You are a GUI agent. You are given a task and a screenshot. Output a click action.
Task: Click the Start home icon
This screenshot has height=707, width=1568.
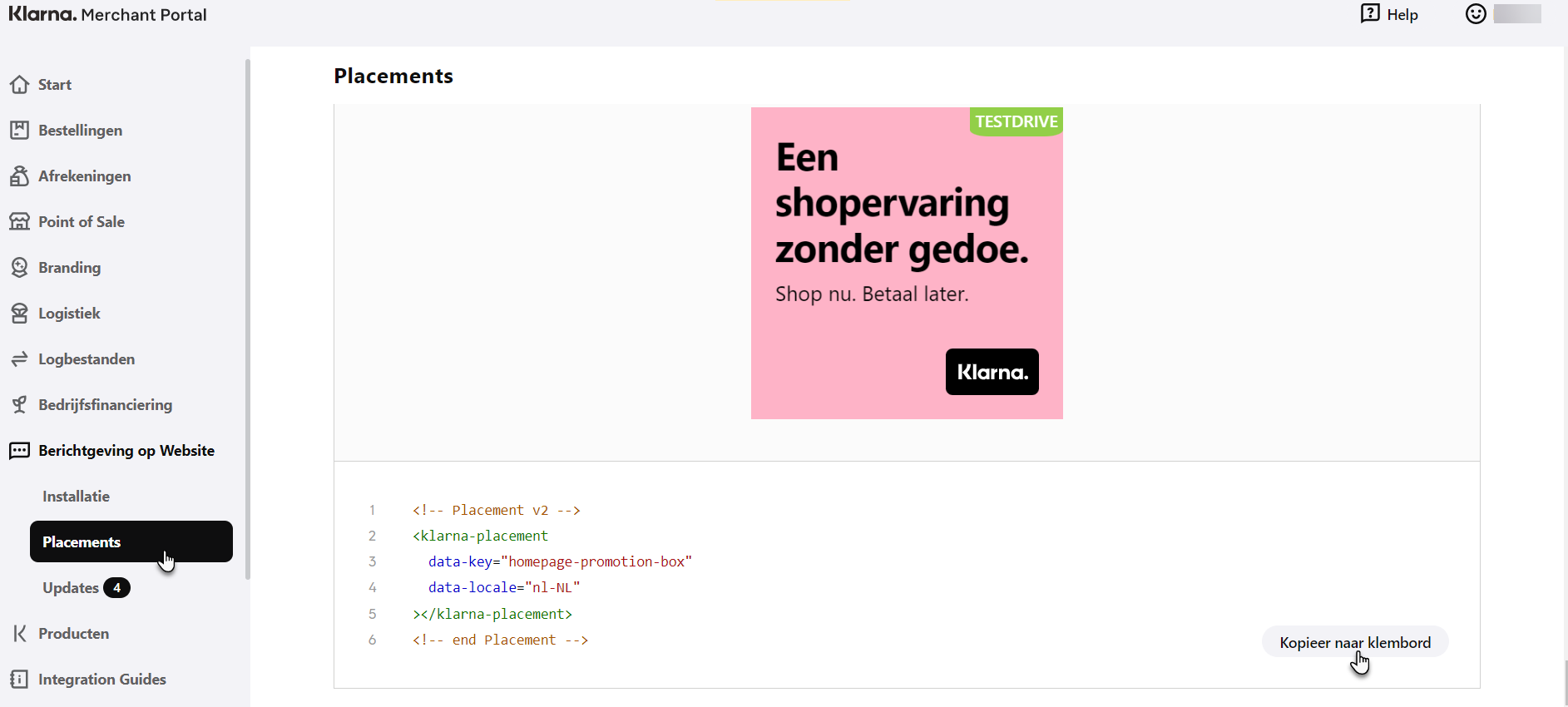point(20,85)
